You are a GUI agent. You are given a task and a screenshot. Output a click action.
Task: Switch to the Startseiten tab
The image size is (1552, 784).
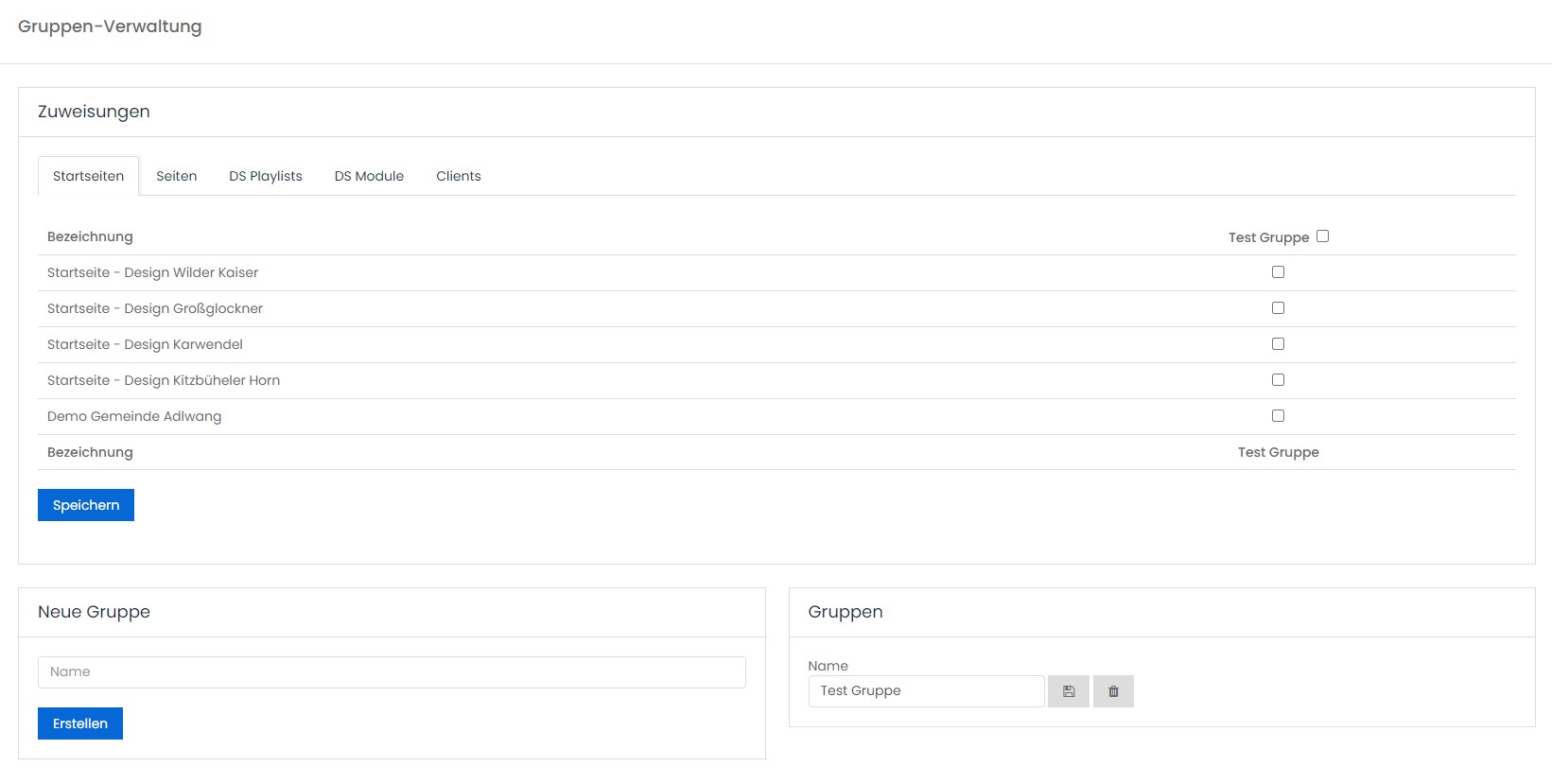coord(89,176)
